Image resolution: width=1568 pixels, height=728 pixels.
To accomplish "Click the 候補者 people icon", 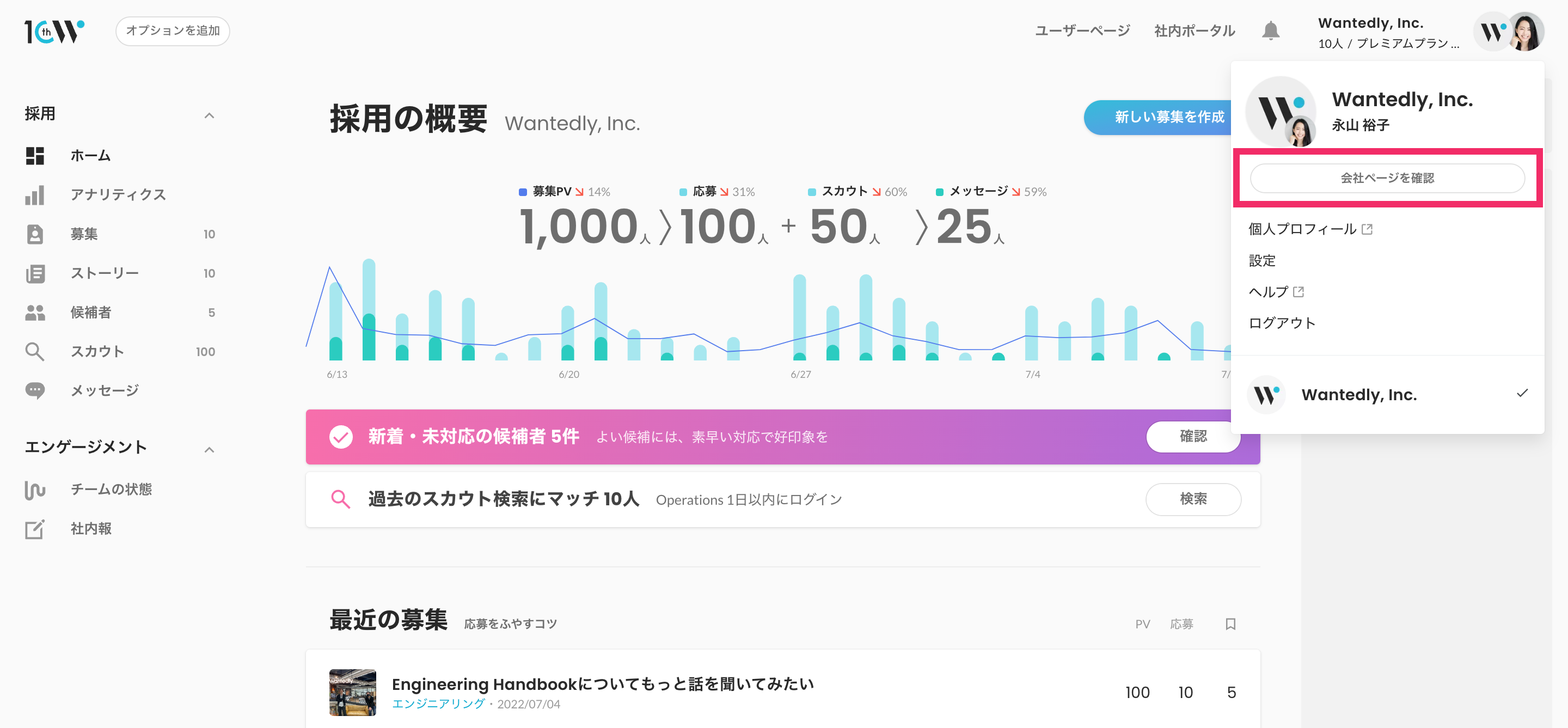I will click(35, 312).
